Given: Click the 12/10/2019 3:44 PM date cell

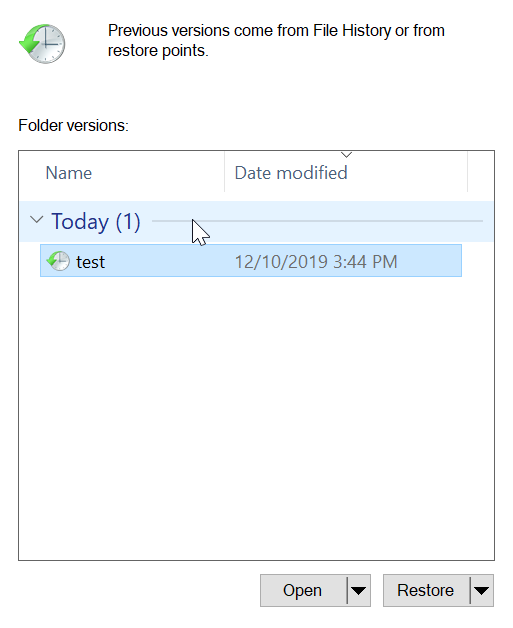Looking at the screenshot, I should click(316, 262).
